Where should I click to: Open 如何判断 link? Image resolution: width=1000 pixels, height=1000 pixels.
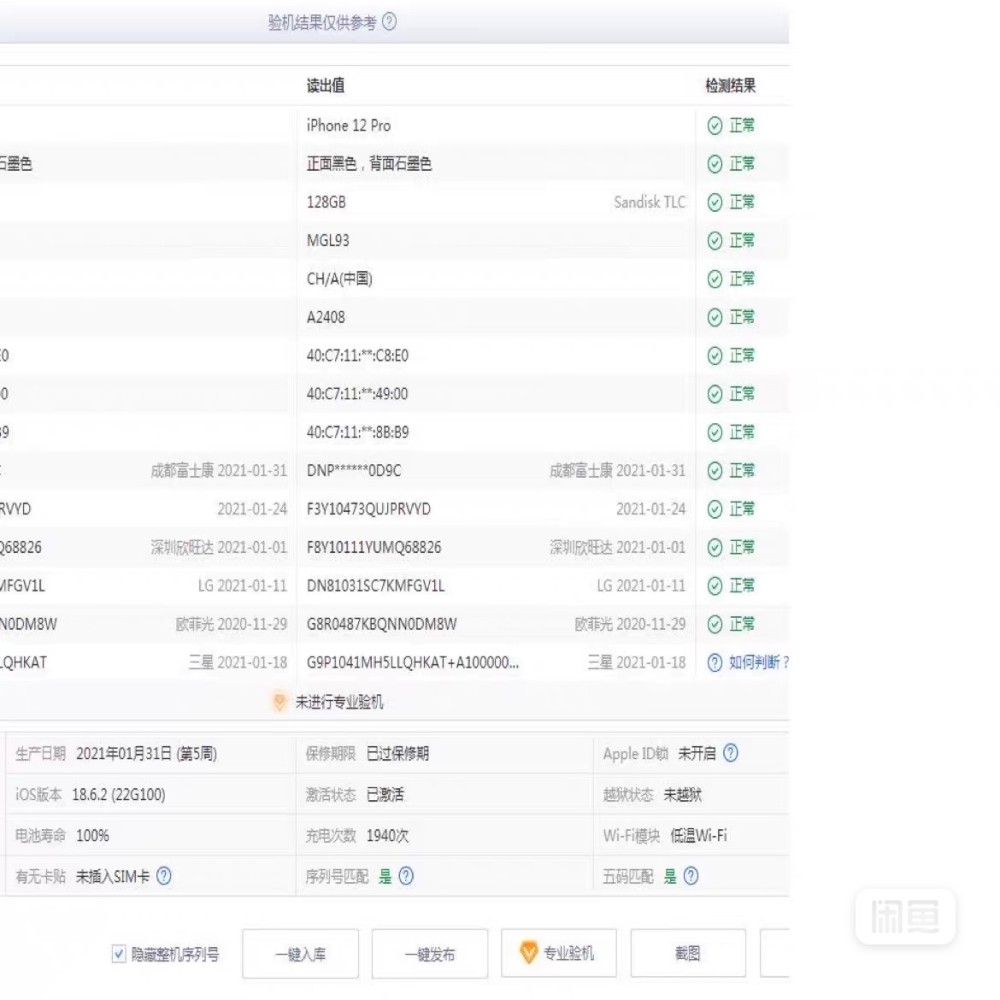pyautogui.click(x=758, y=663)
